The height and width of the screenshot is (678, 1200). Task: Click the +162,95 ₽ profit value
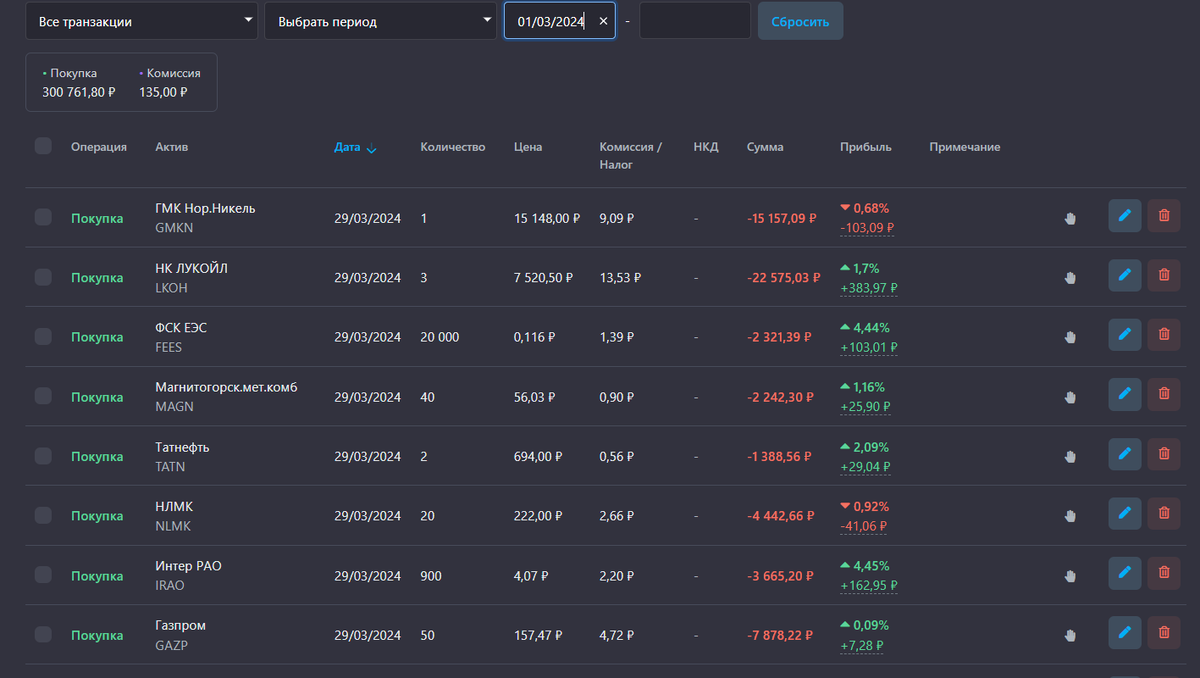point(869,585)
